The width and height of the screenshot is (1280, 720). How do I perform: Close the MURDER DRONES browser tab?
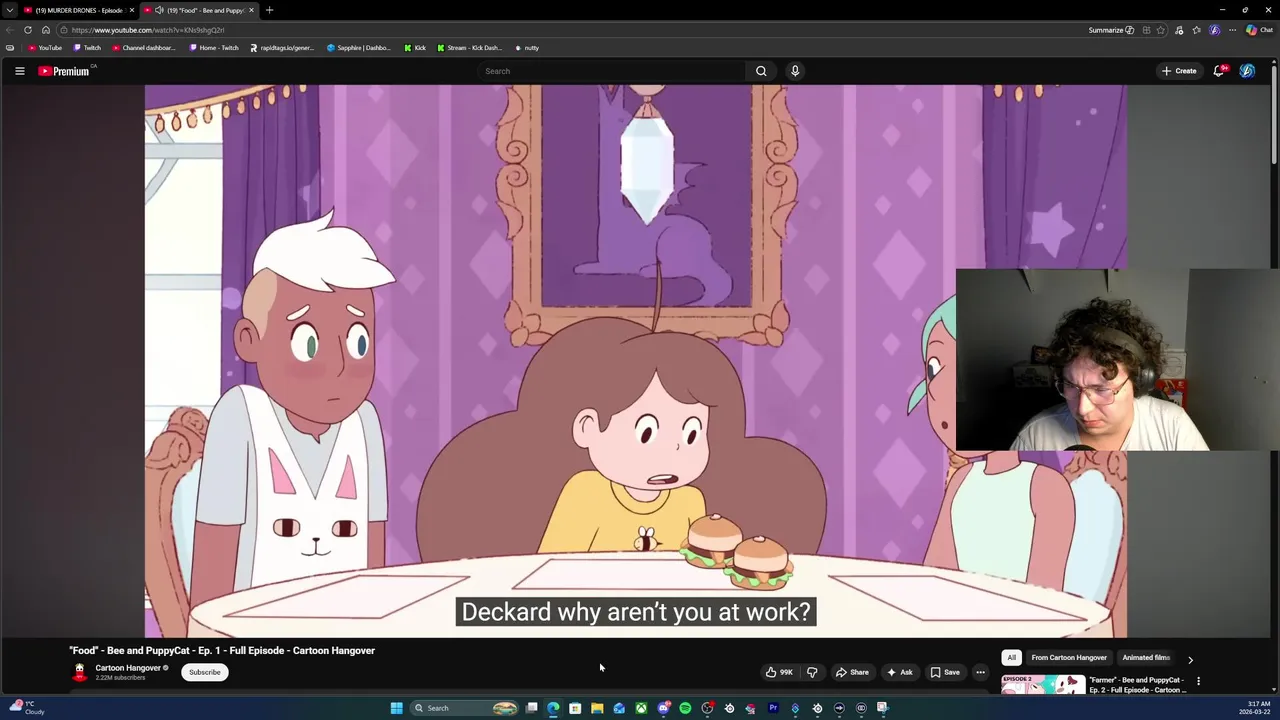point(131,10)
